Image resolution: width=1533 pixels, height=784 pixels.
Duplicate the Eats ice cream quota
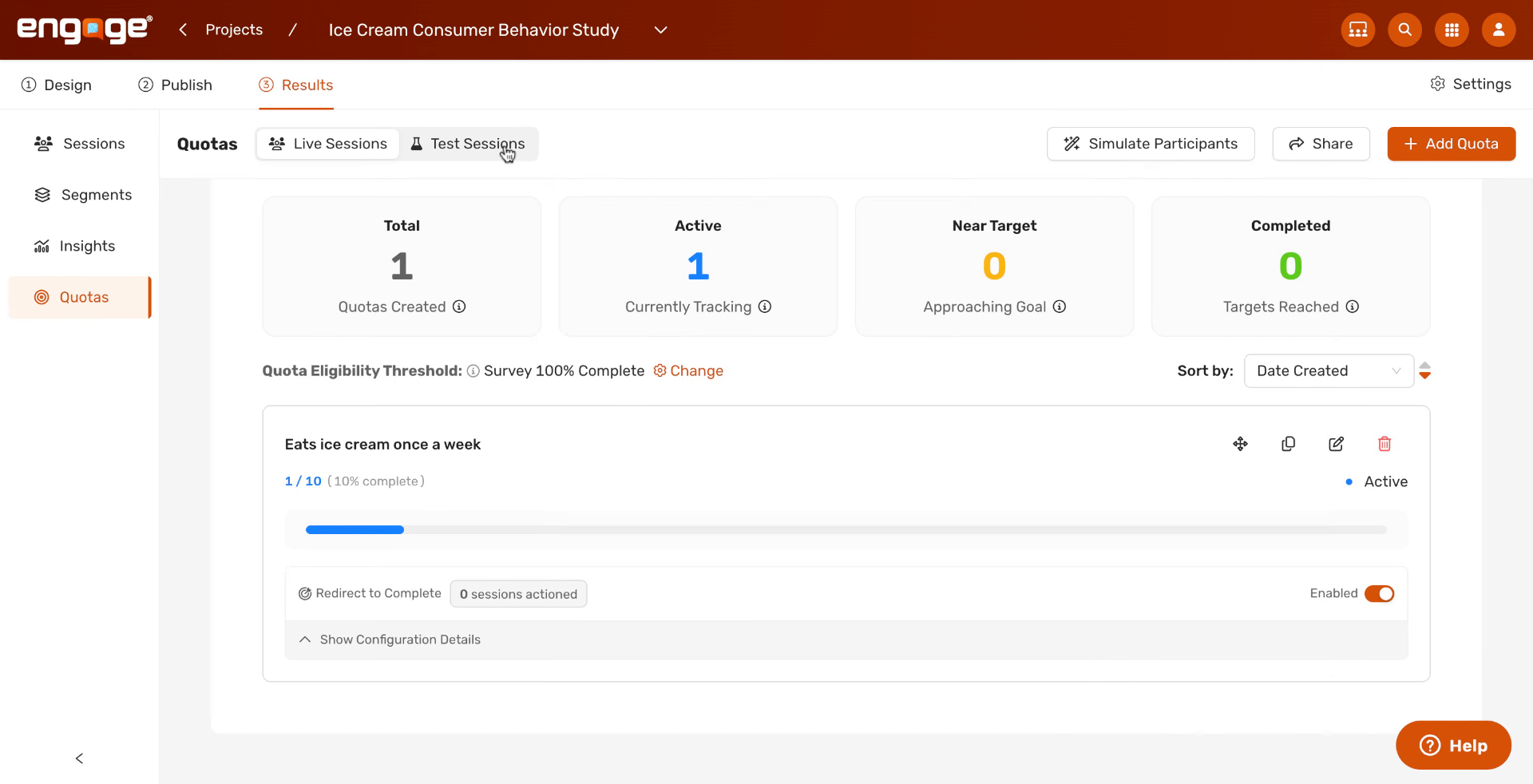click(x=1288, y=444)
